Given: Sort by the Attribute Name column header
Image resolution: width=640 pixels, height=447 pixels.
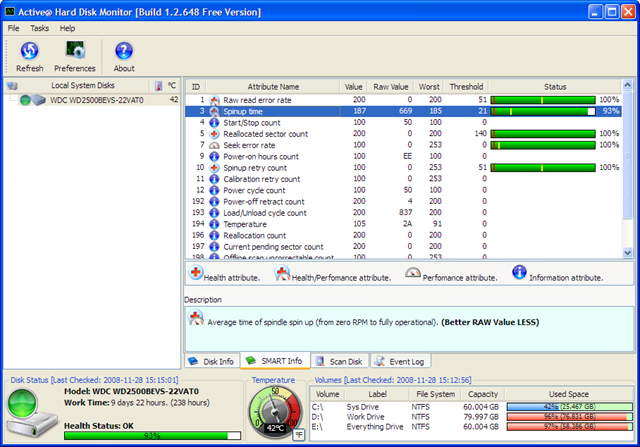Looking at the screenshot, I should (x=273, y=87).
